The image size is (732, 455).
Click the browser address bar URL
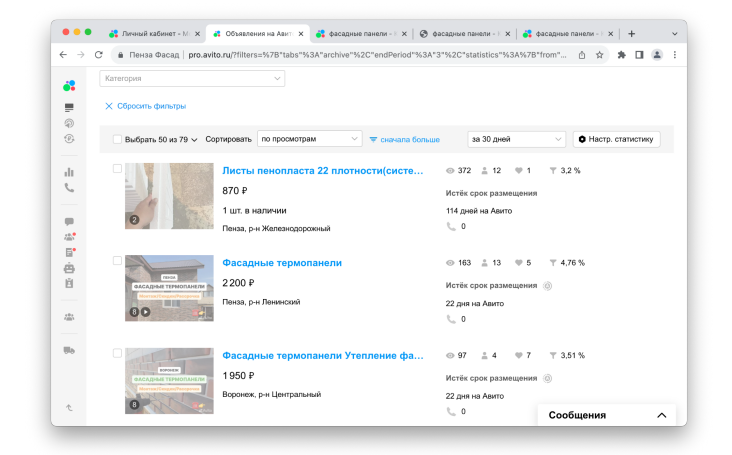tap(377, 55)
